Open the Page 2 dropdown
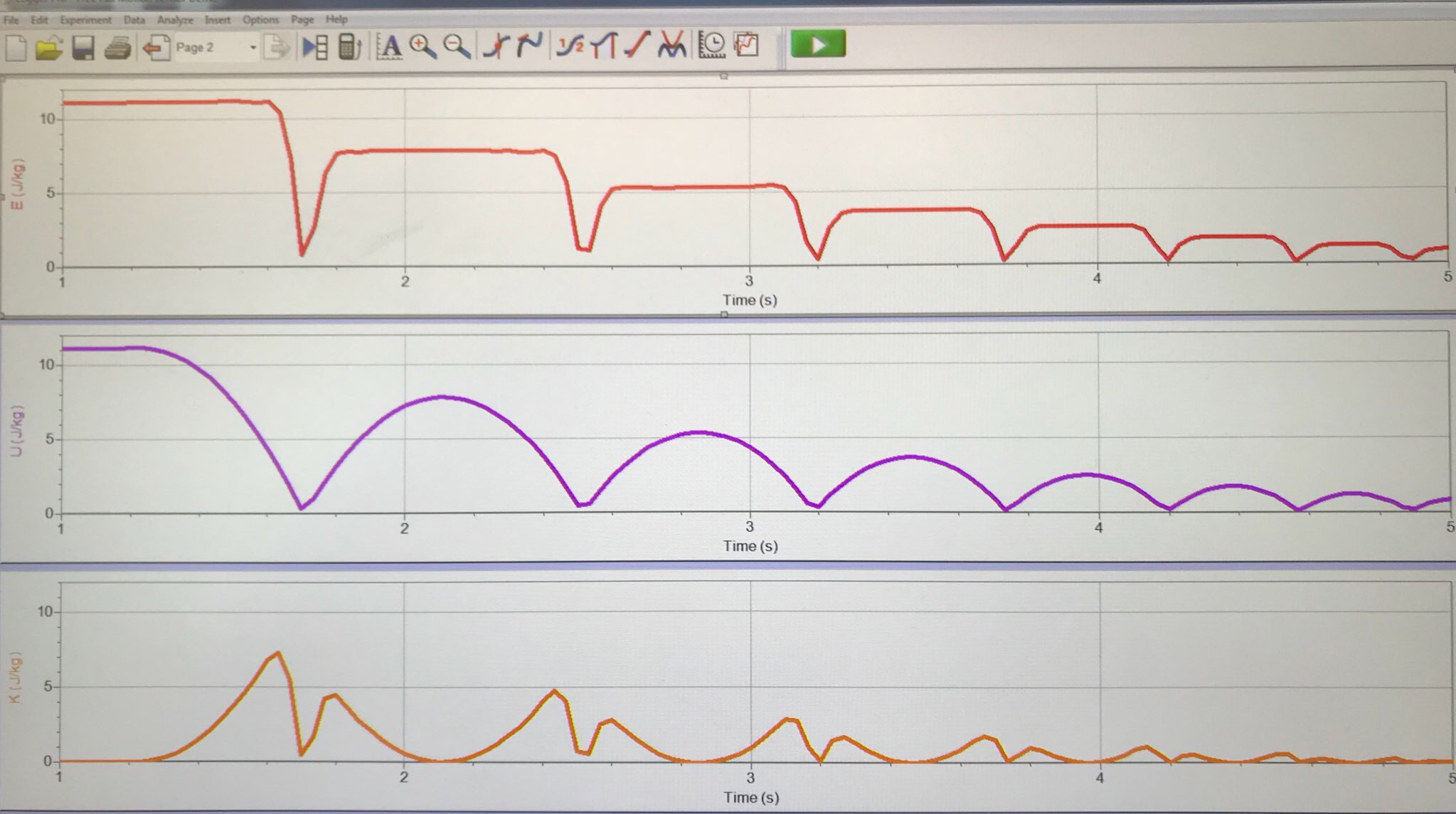The width and height of the screenshot is (1456, 814). [252, 48]
